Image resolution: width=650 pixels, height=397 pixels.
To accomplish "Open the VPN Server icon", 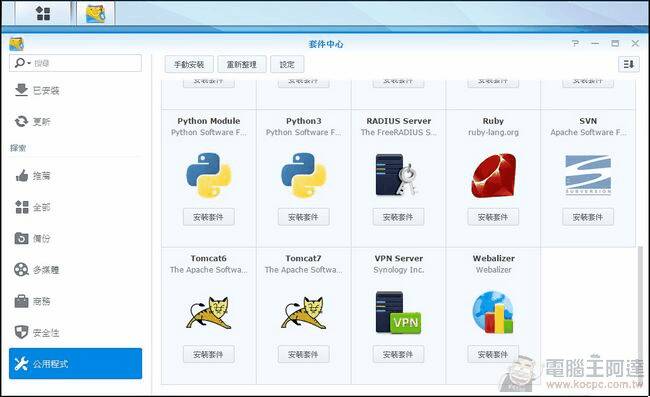I will click(x=398, y=312).
